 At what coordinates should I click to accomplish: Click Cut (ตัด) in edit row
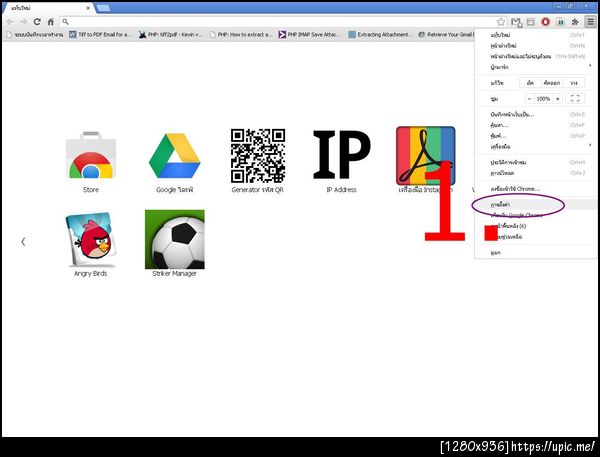click(530, 83)
